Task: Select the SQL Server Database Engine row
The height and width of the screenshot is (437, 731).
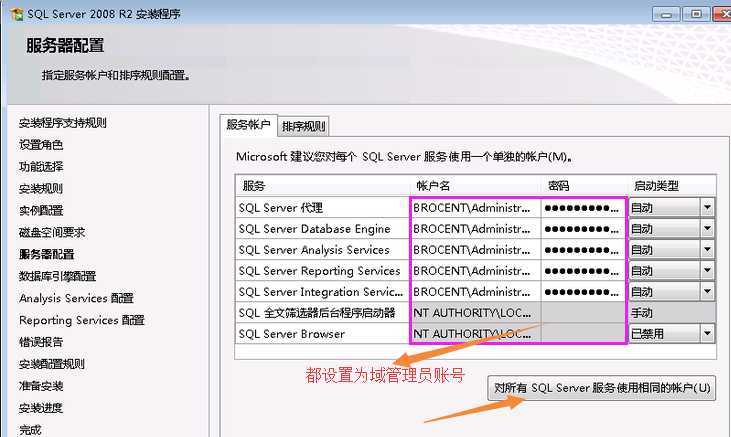Action: click(x=323, y=229)
